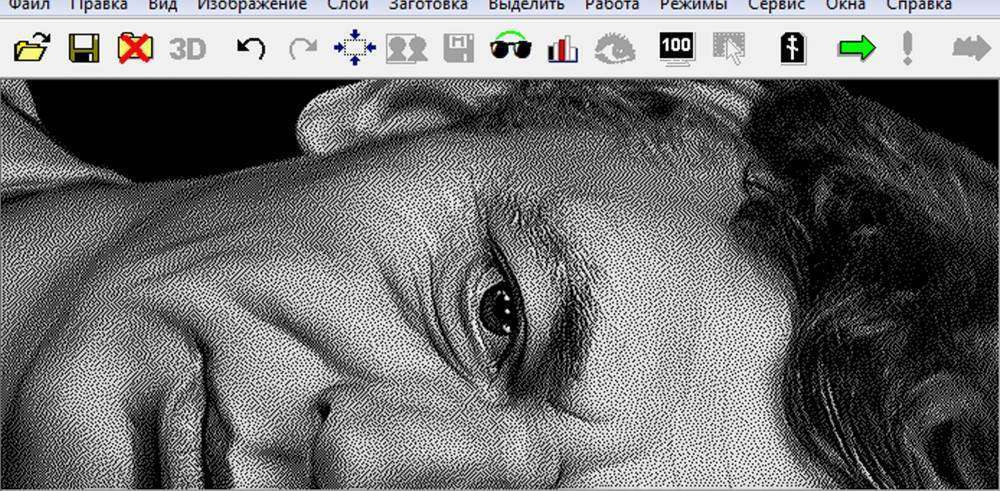Click the folder with red cross icon
The image size is (1000, 491).
(136, 48)
